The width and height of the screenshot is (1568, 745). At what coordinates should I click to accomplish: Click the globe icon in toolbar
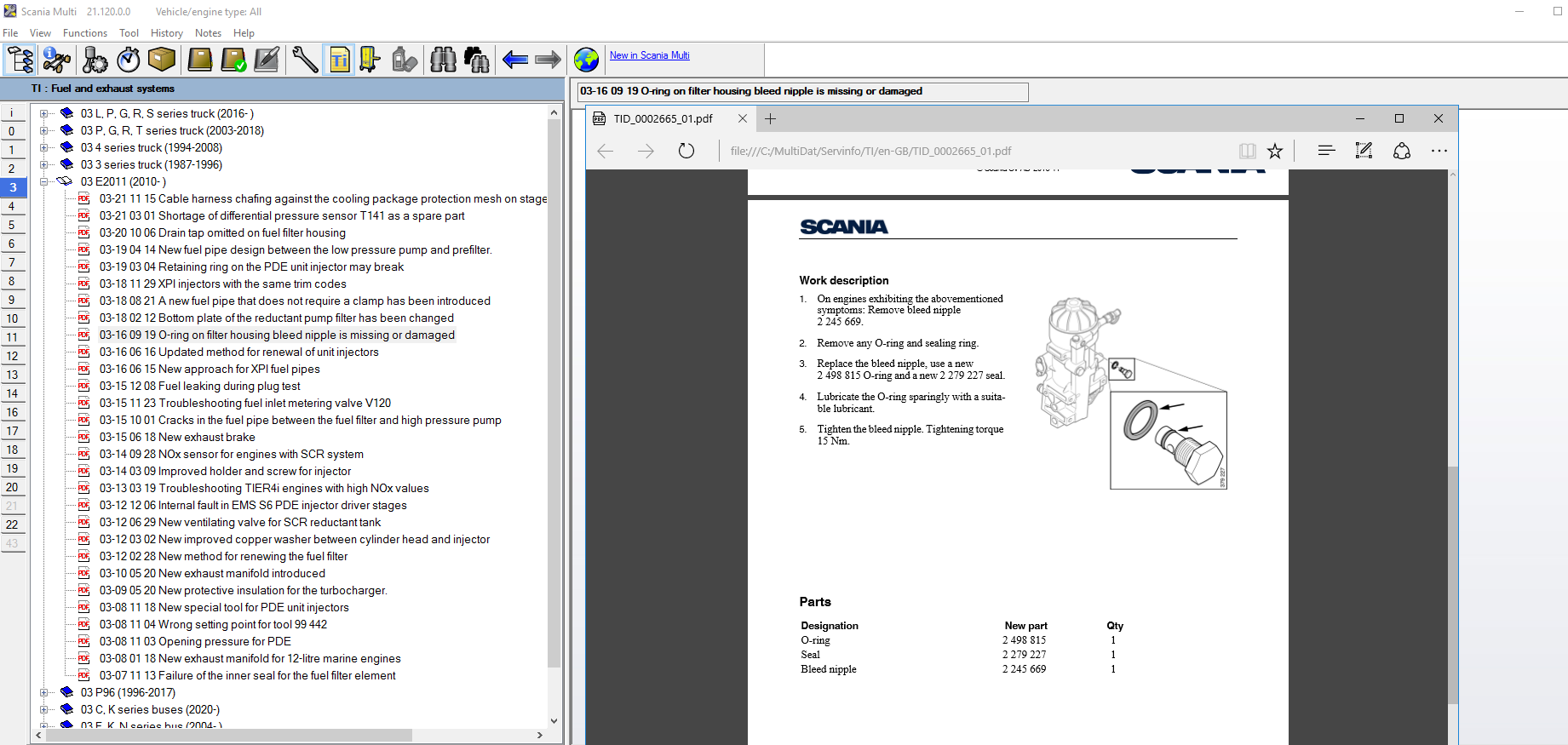click(x=586, y=60)
